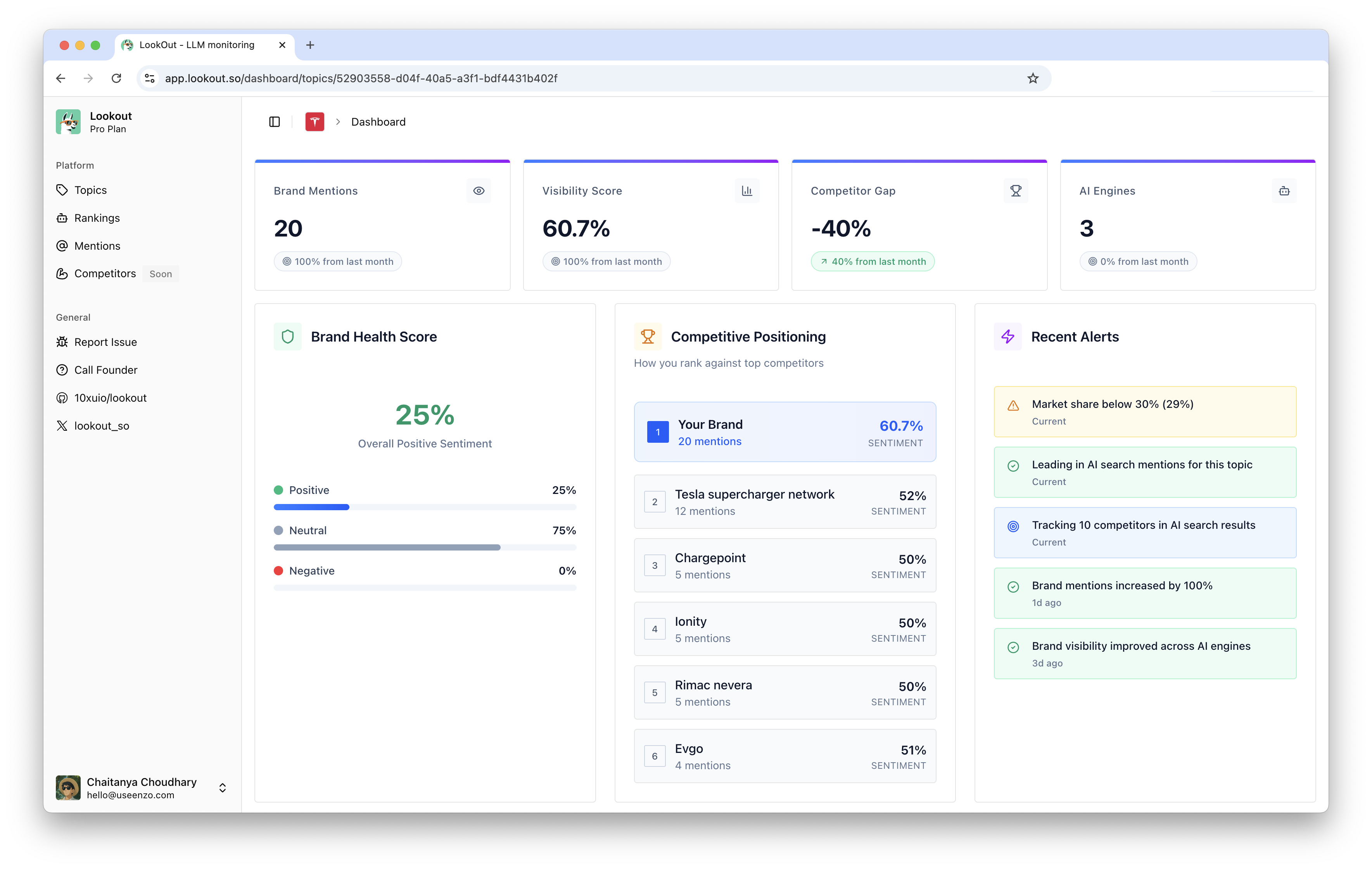Click the check icon on Leading in AI search alert

(x=1013, y=466)
